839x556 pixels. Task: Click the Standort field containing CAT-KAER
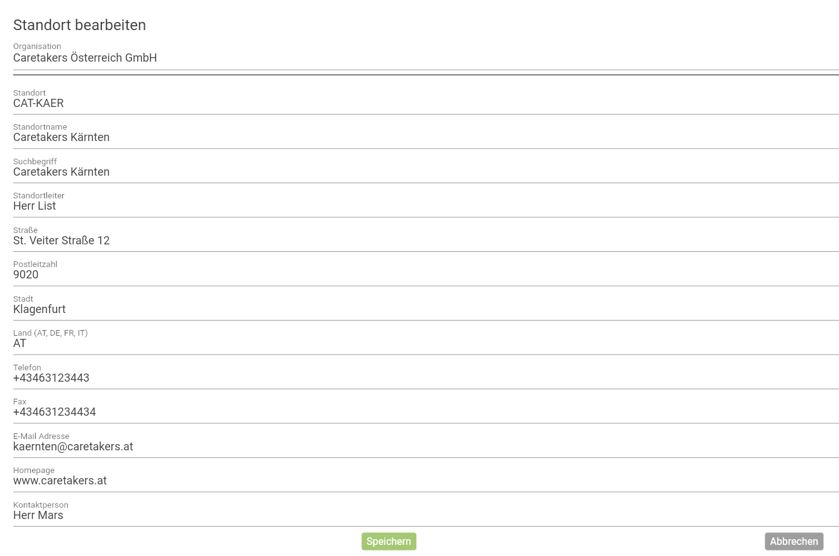[420, 103]
